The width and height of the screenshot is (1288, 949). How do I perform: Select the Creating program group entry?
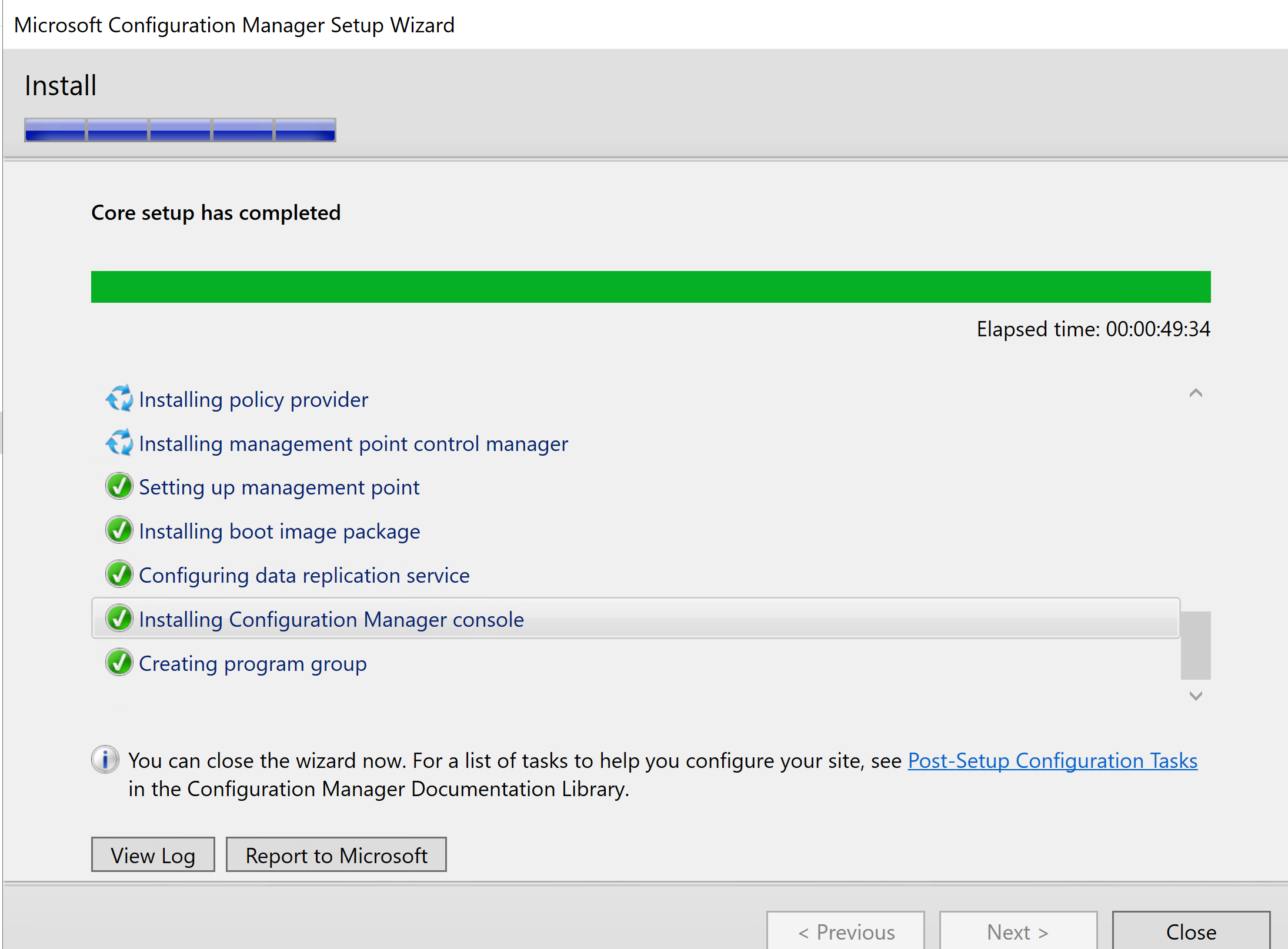point(253,664)
